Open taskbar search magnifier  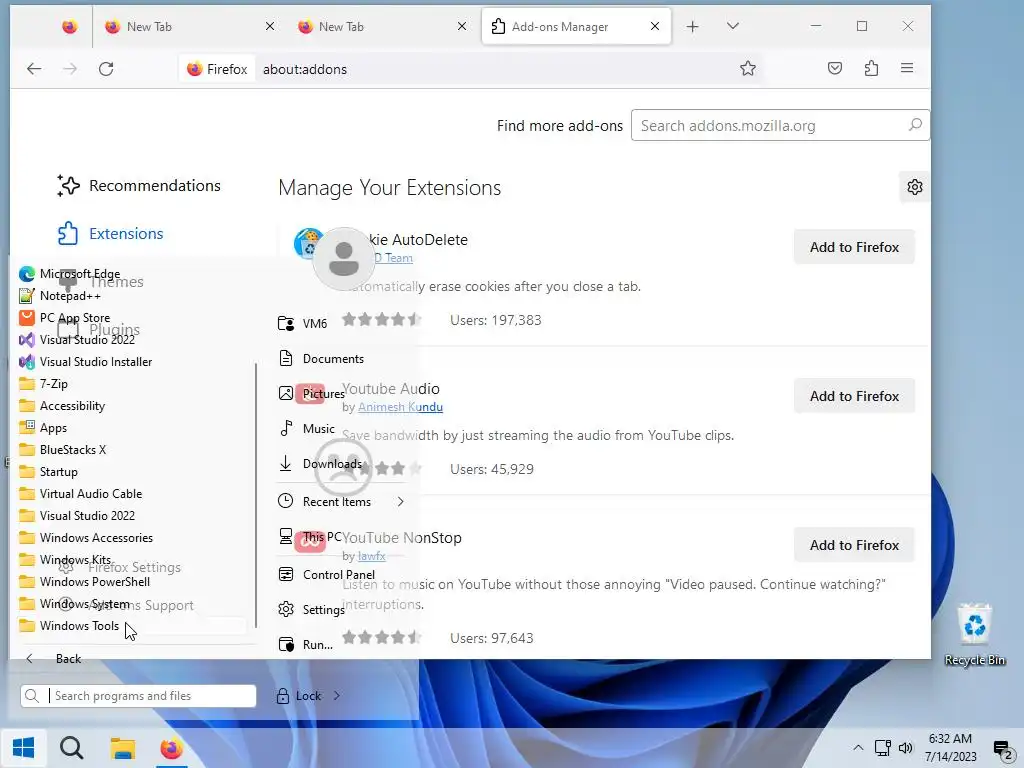click(72, 748)
